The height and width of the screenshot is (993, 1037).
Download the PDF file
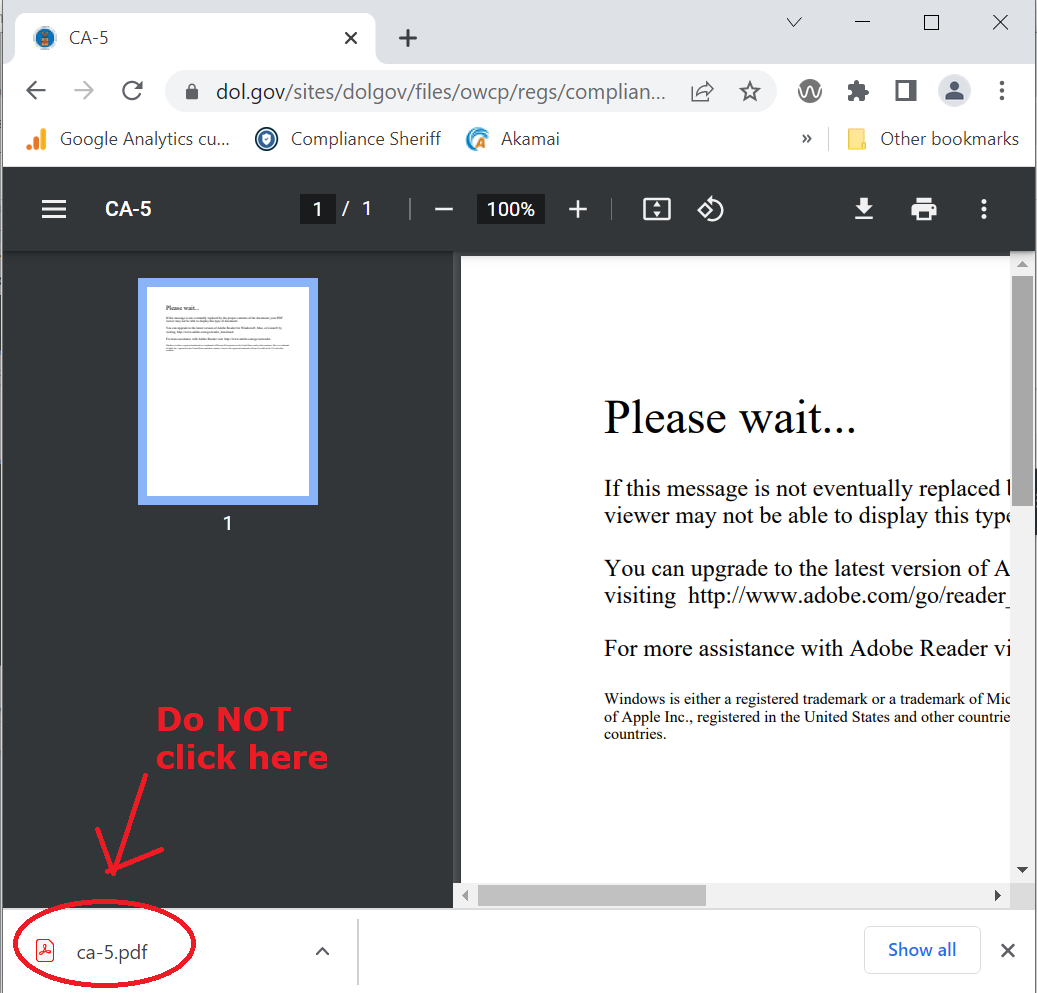[863, 209]
